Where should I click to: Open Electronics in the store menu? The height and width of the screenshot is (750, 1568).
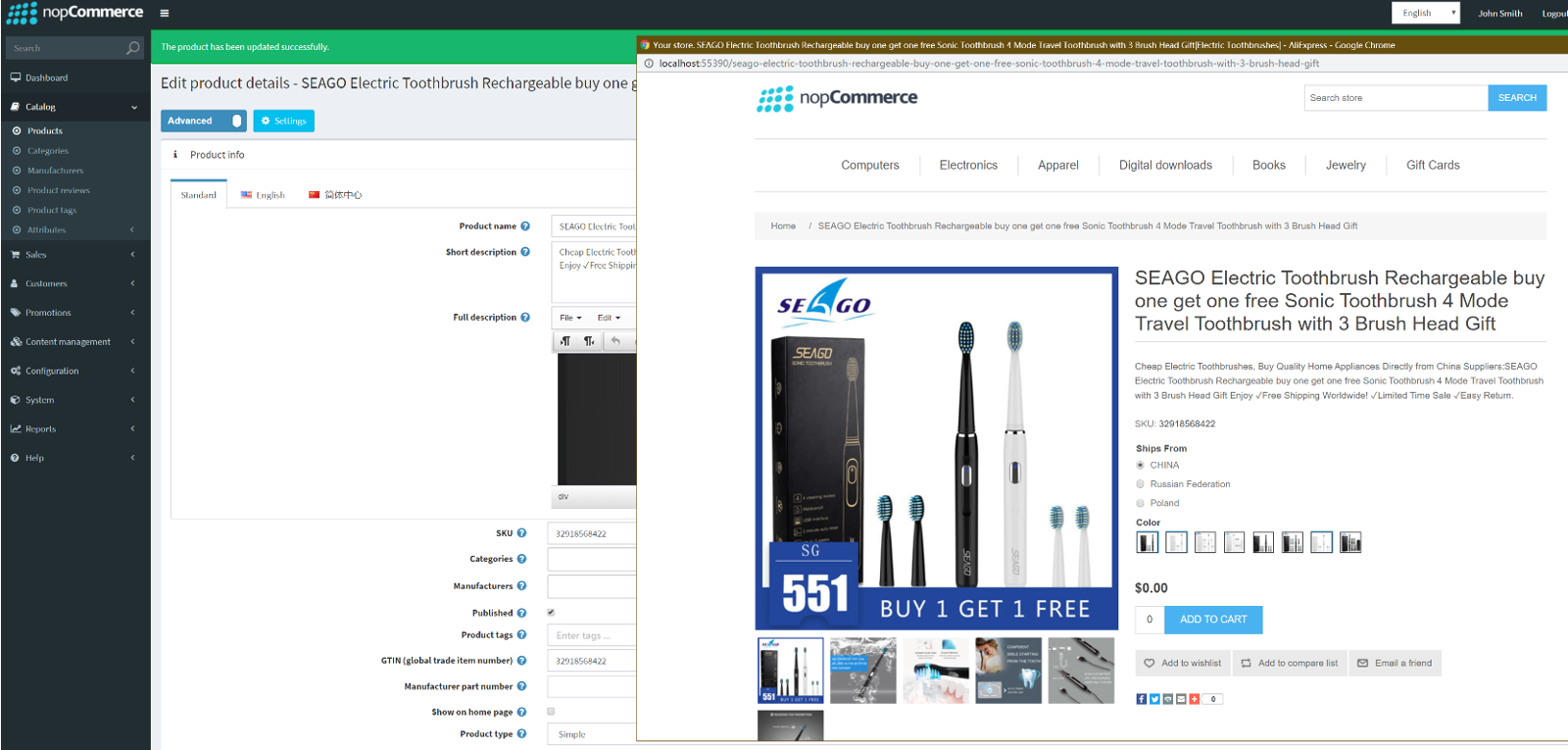(x=968, y=166)
